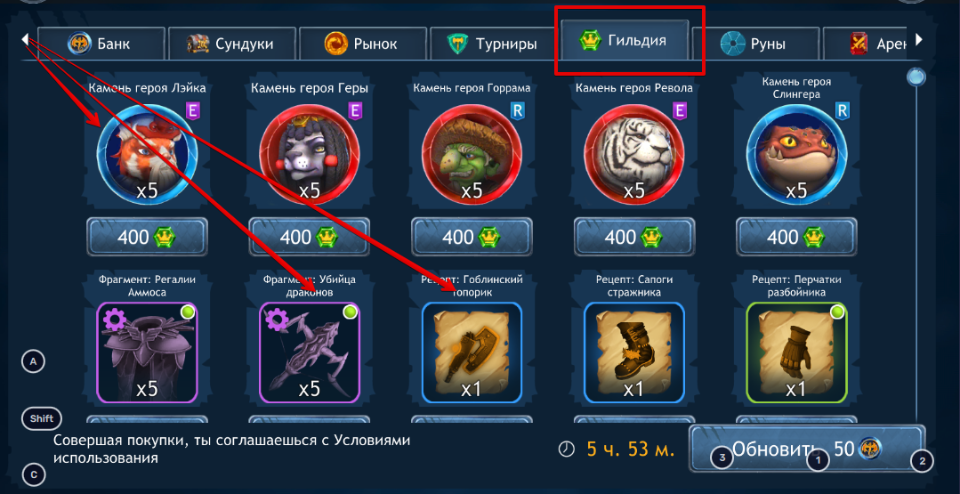Switch to the Руны tab

click(x=756, y=43)
